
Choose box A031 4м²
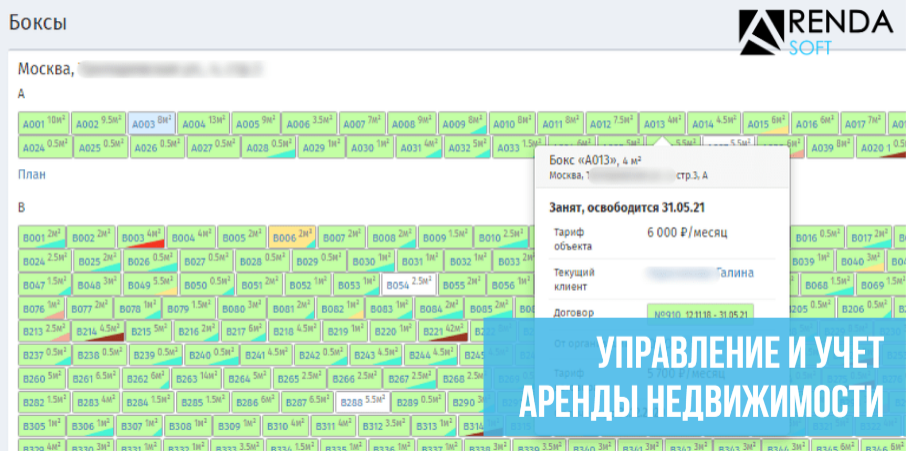point(419,147)
